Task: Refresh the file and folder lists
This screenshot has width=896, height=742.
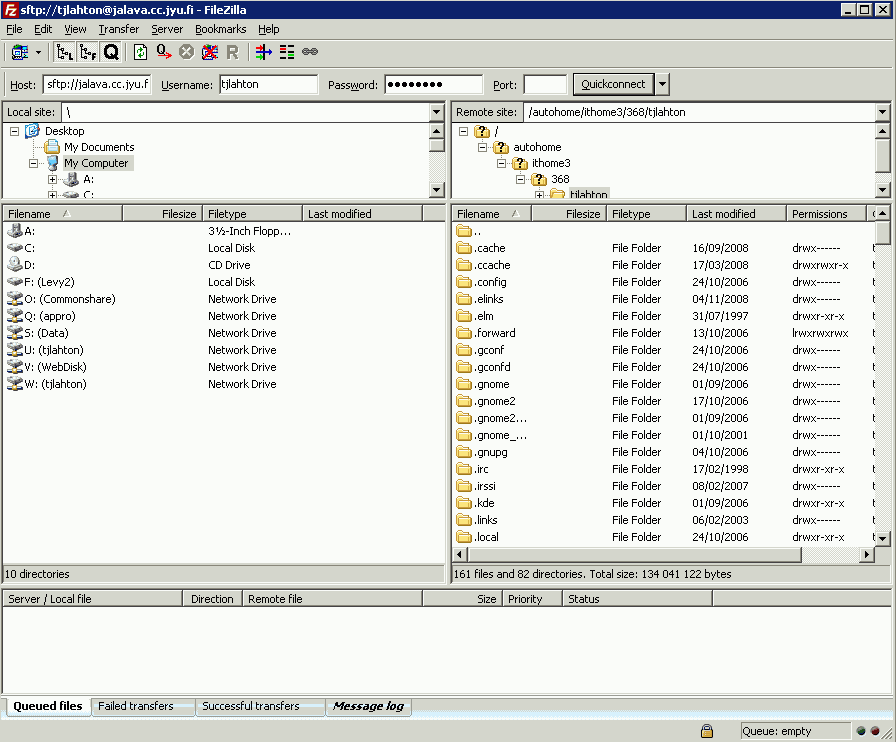Action: (x=140, y=53)
